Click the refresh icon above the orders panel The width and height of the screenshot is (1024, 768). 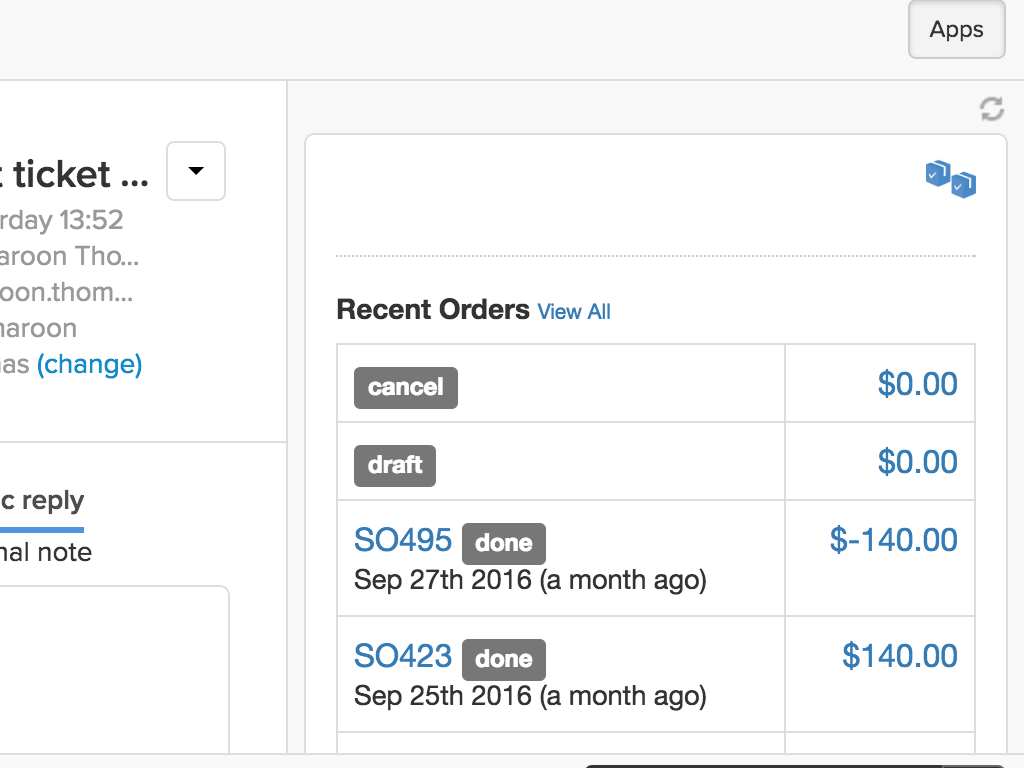pyautogui.click(x=991, y=109)
